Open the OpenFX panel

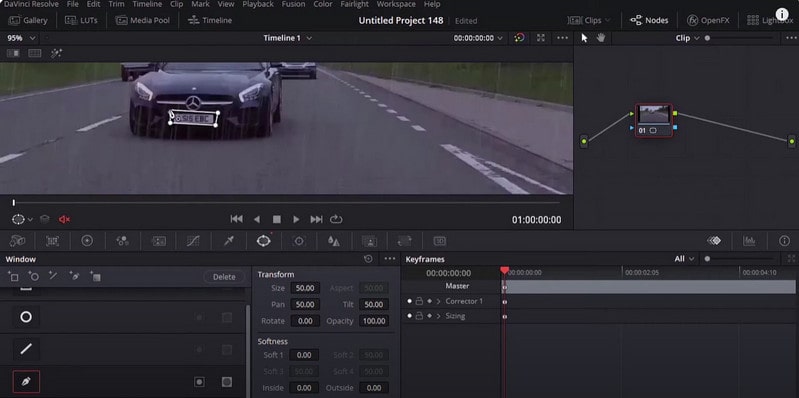pyautogui.click(x=708, y=20)
